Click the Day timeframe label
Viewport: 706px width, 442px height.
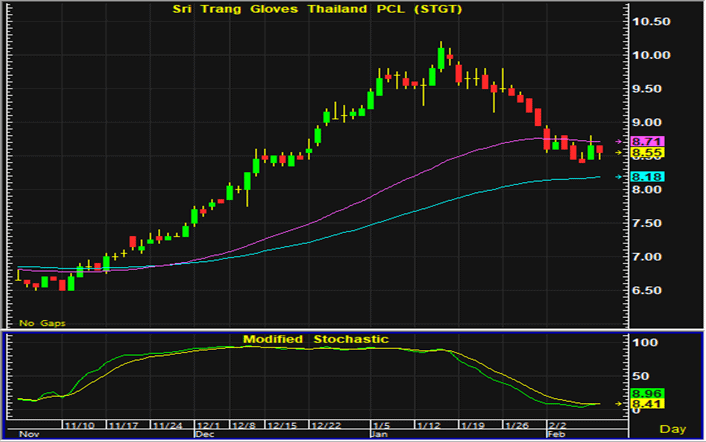point(677,428)
